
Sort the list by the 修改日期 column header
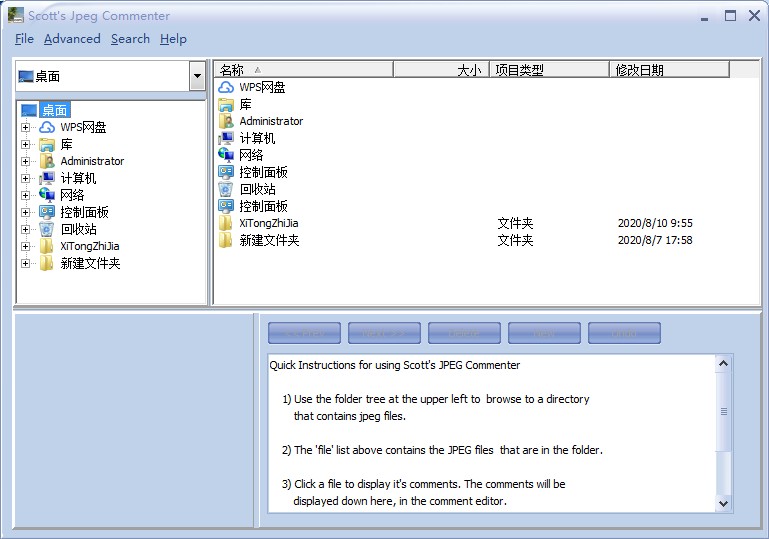pos(669,70)
